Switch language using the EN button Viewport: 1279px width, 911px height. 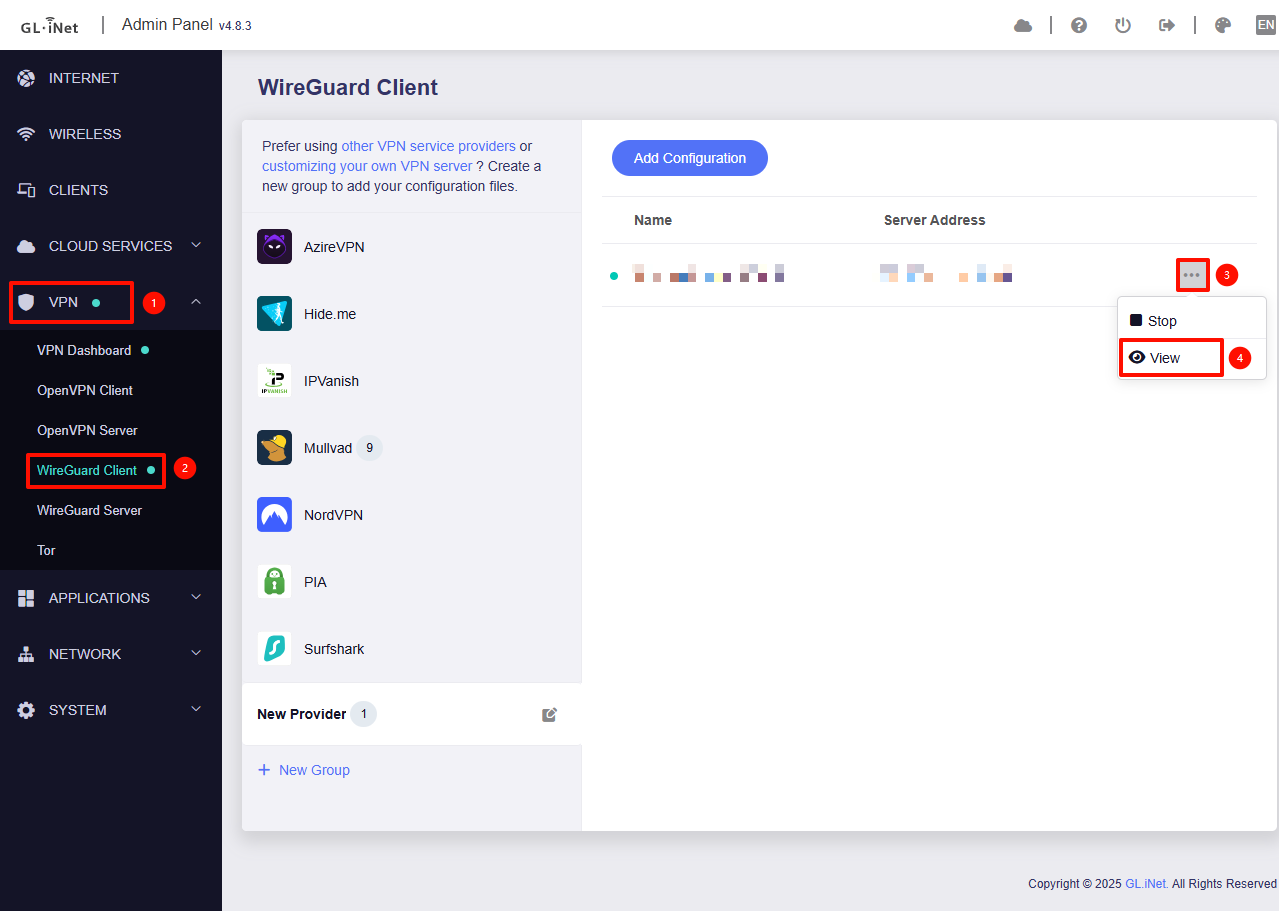click(1265, 26)
